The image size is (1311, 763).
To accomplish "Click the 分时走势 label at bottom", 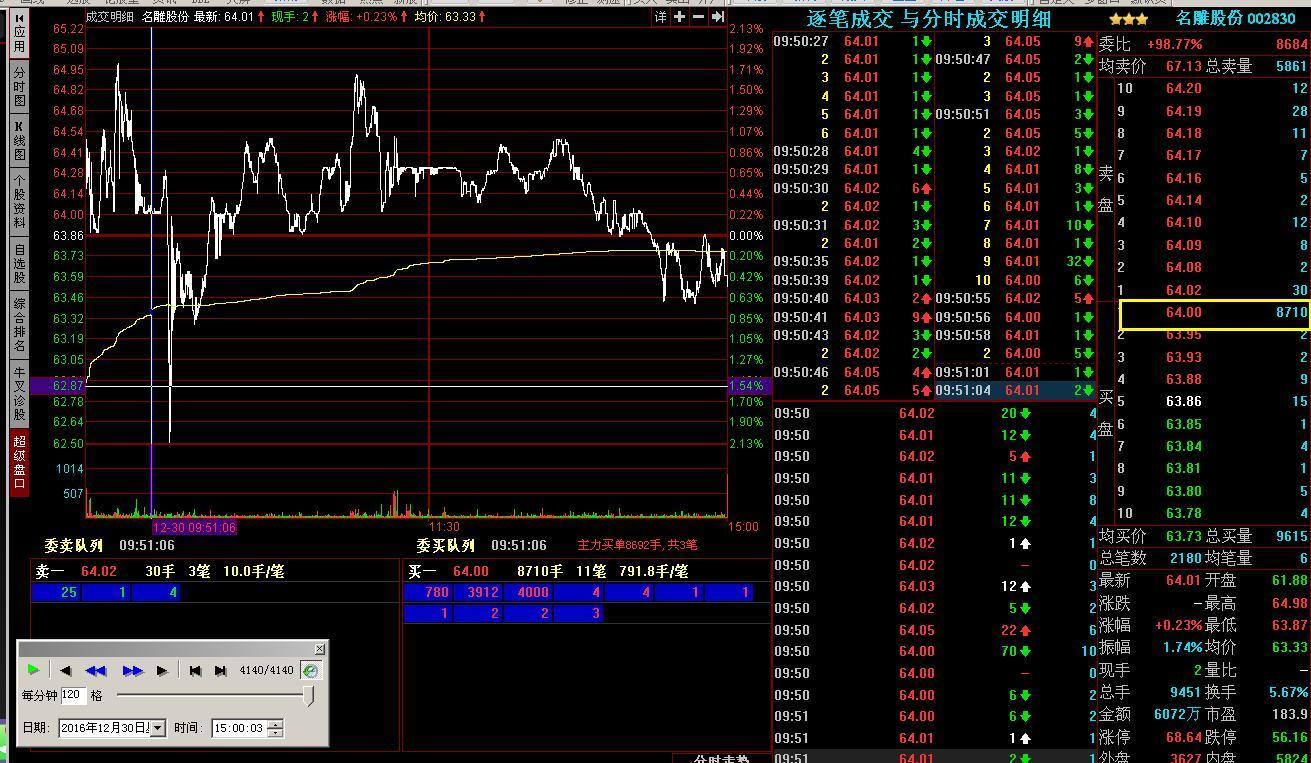I will (721, 759).
